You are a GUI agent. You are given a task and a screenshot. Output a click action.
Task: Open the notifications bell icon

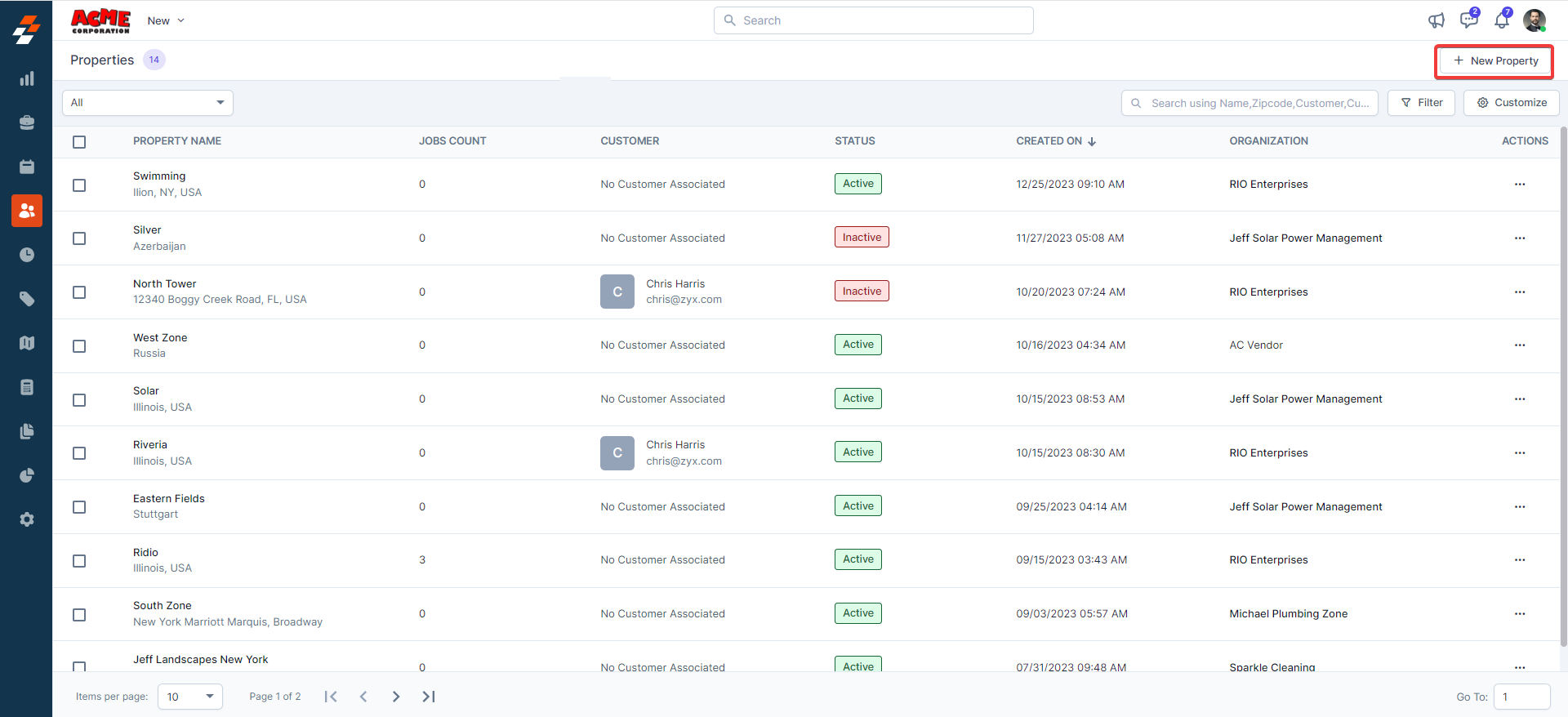[x=1501, y=20]
